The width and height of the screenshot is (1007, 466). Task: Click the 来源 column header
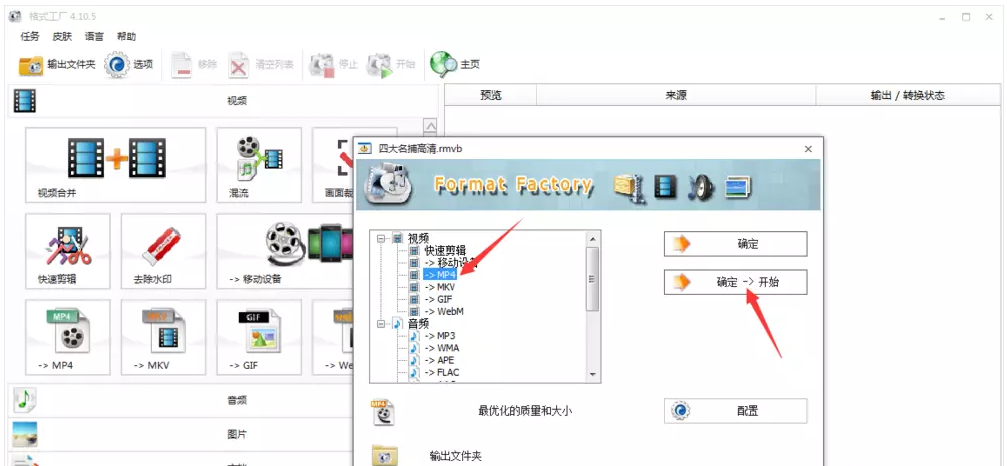click(x=676, y=96)
